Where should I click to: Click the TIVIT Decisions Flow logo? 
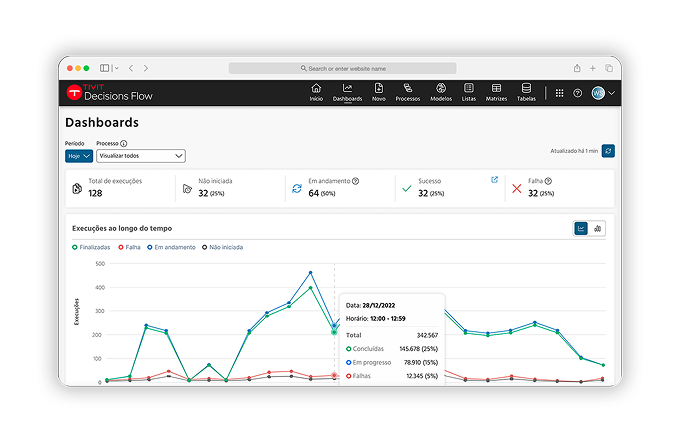pyautogui.click(x=110, y=93)
